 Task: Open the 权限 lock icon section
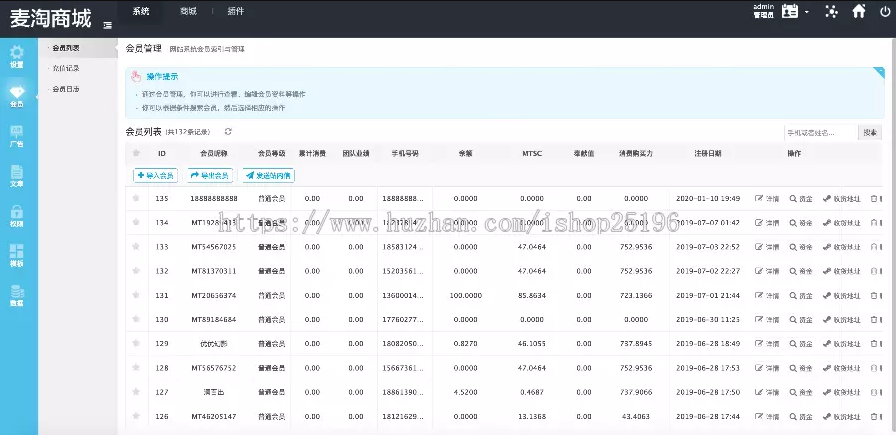tap(16, 215)
